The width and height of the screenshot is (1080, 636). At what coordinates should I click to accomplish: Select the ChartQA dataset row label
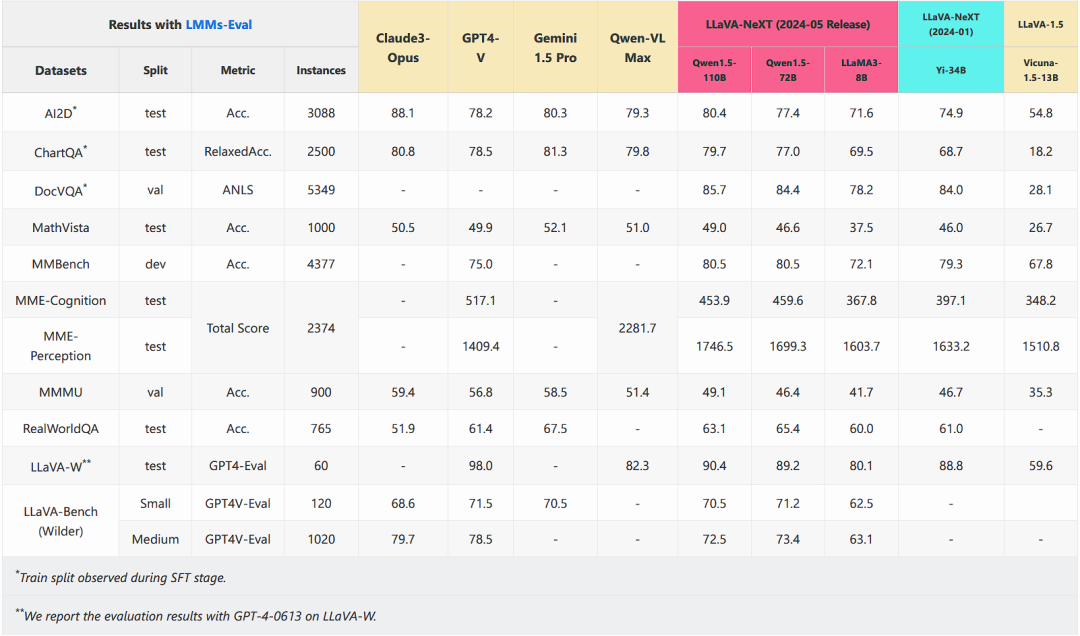coord(61,152)
